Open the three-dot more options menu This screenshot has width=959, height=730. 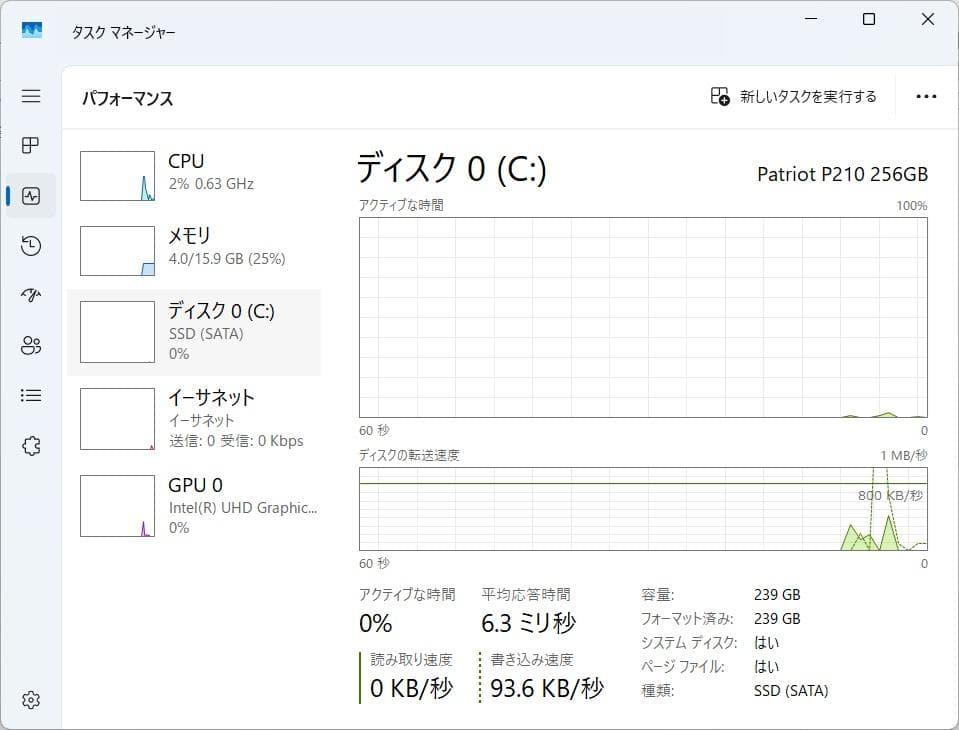tap(926, 96)
